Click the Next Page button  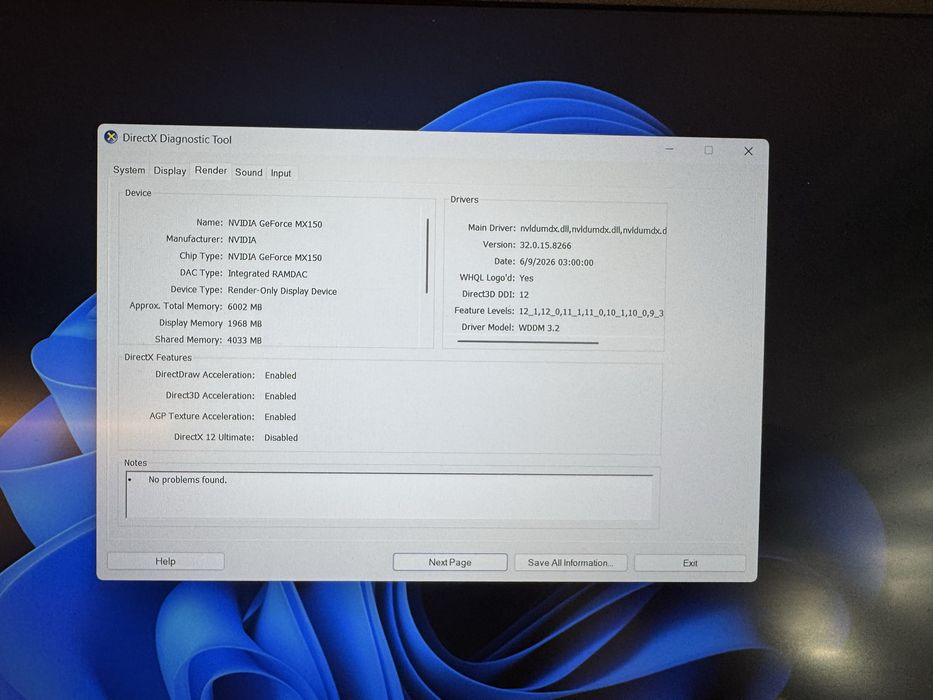click(x=450, y=562)
